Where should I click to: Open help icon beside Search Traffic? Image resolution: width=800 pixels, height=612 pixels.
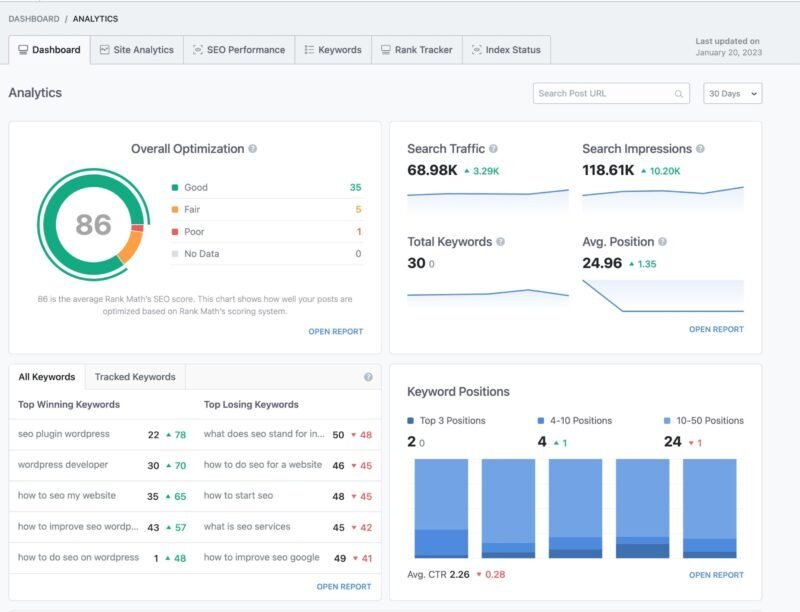pos(493,148)
